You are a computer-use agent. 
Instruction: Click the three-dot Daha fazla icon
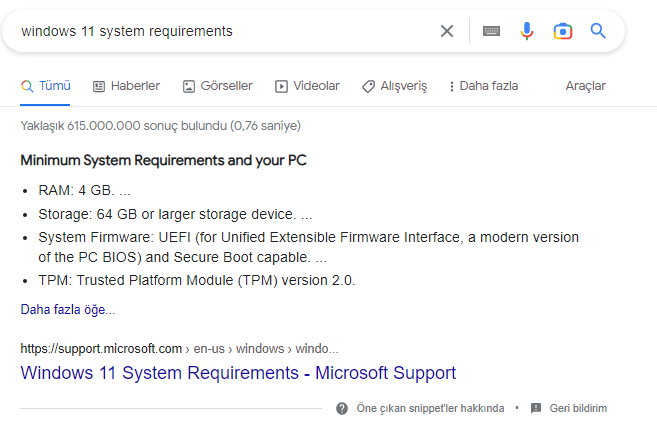451,86
